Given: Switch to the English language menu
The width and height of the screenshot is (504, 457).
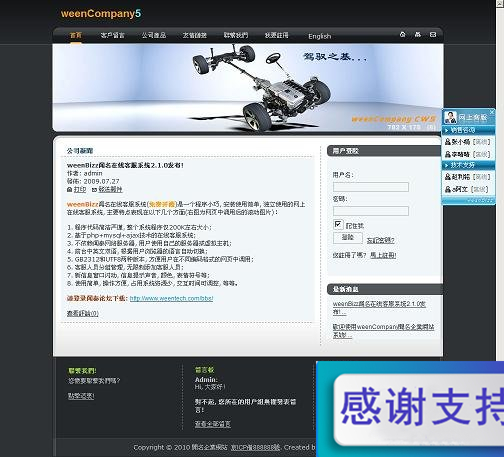Looking at the screenshot, I should click(x=320, y=36).
